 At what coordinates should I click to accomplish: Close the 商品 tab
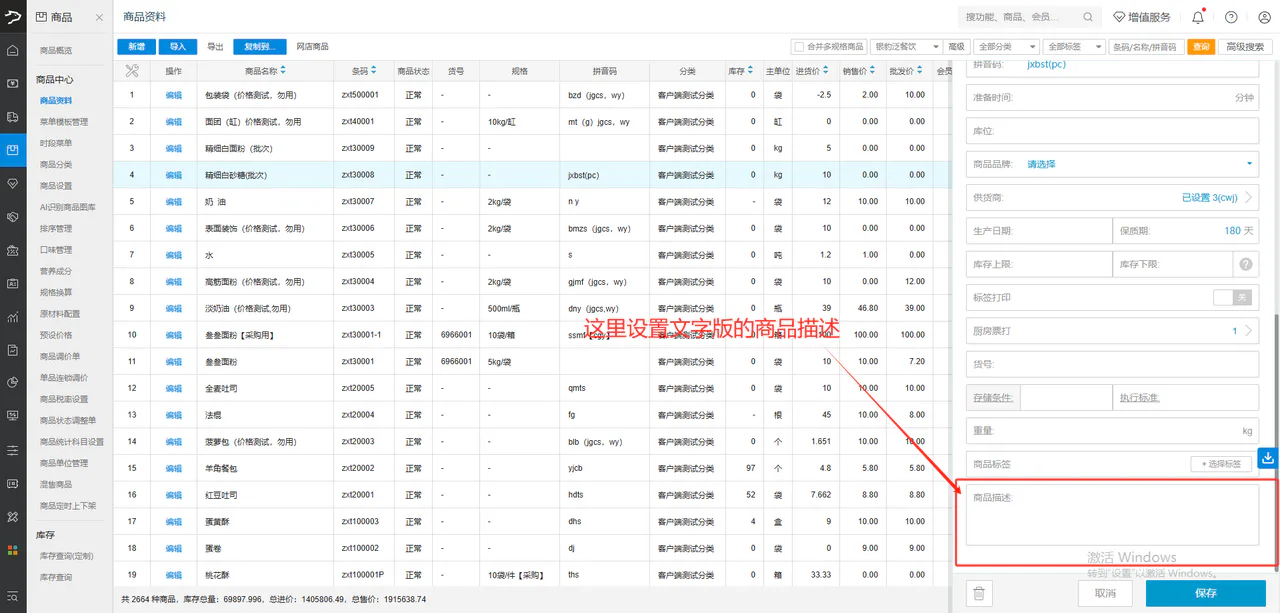coord(99,18)
